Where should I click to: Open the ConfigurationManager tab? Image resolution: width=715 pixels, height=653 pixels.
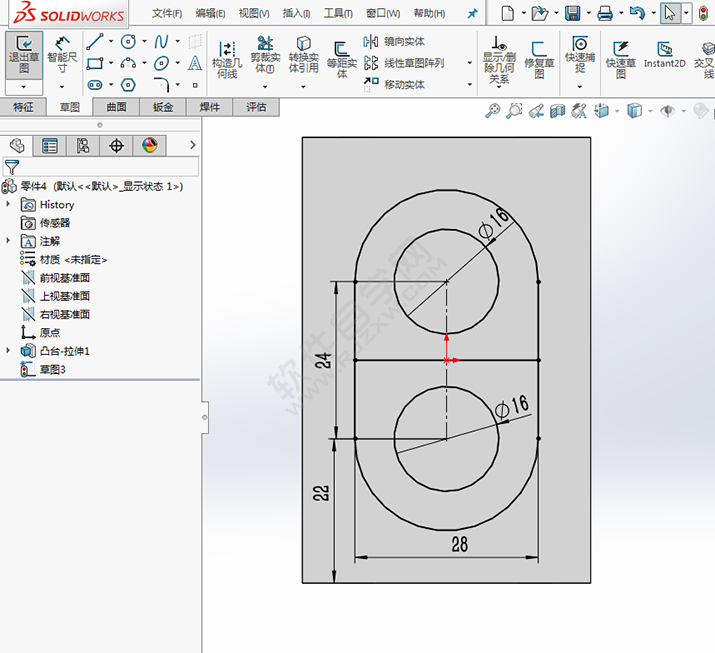(83, 146)
